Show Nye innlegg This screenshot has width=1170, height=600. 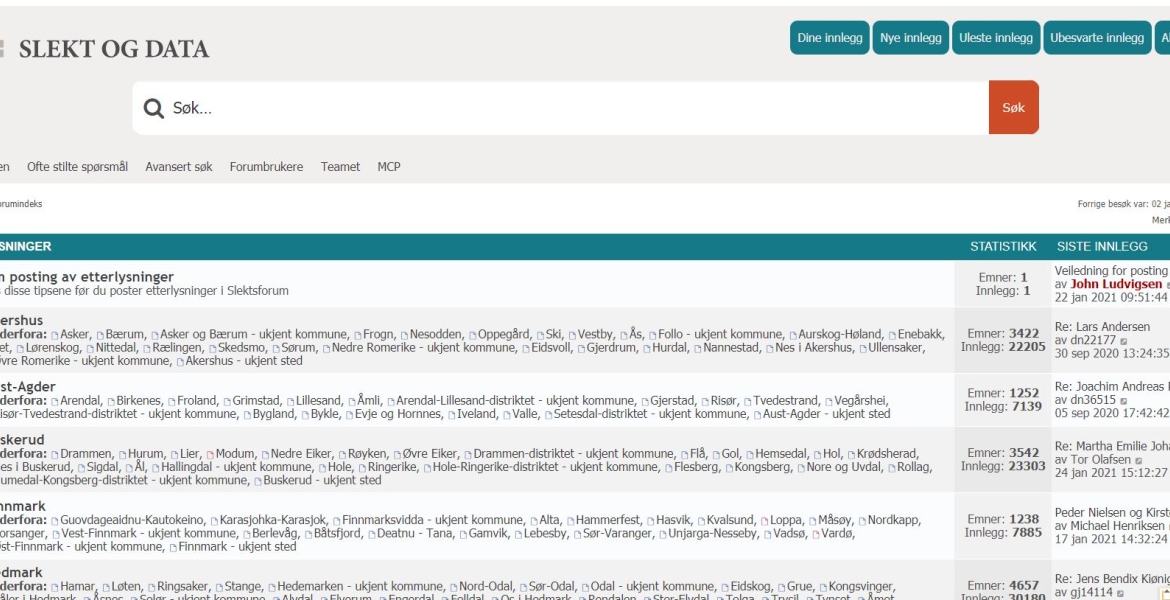click(910, 38)
